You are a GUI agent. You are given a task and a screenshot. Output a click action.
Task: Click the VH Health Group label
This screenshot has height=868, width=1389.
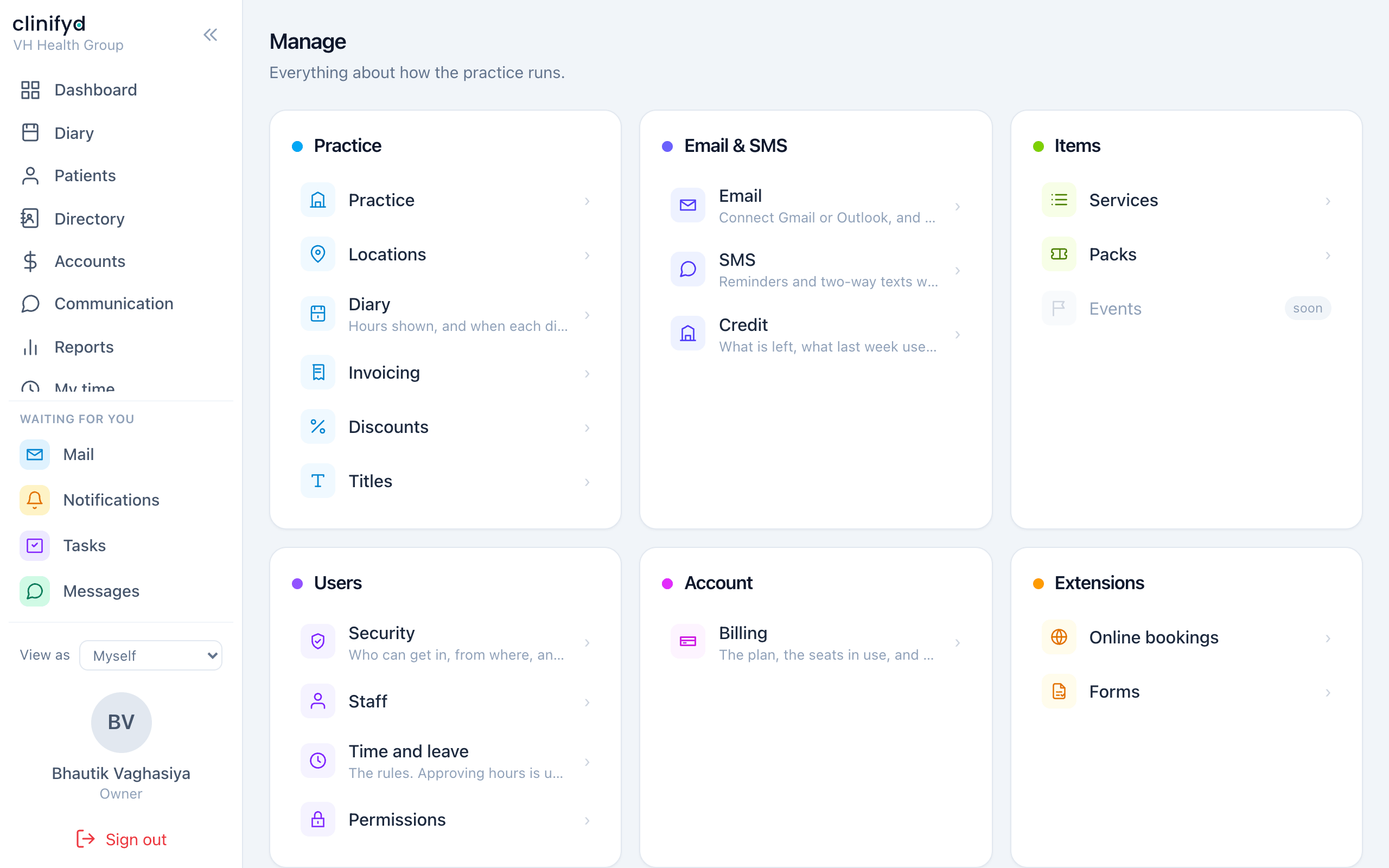point(68,45)
